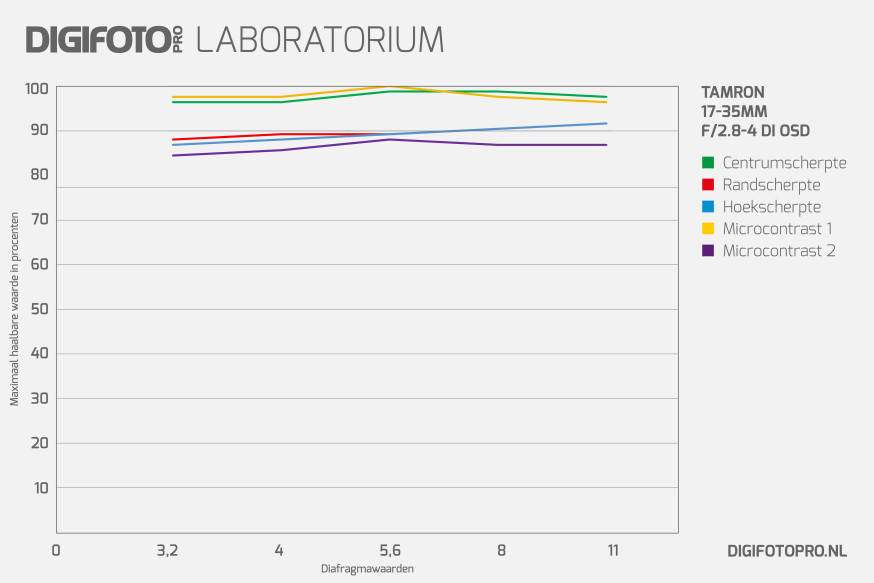
Task: Click the DIGIFOTOPRO.NL website text
Action: tap(786, 551)
